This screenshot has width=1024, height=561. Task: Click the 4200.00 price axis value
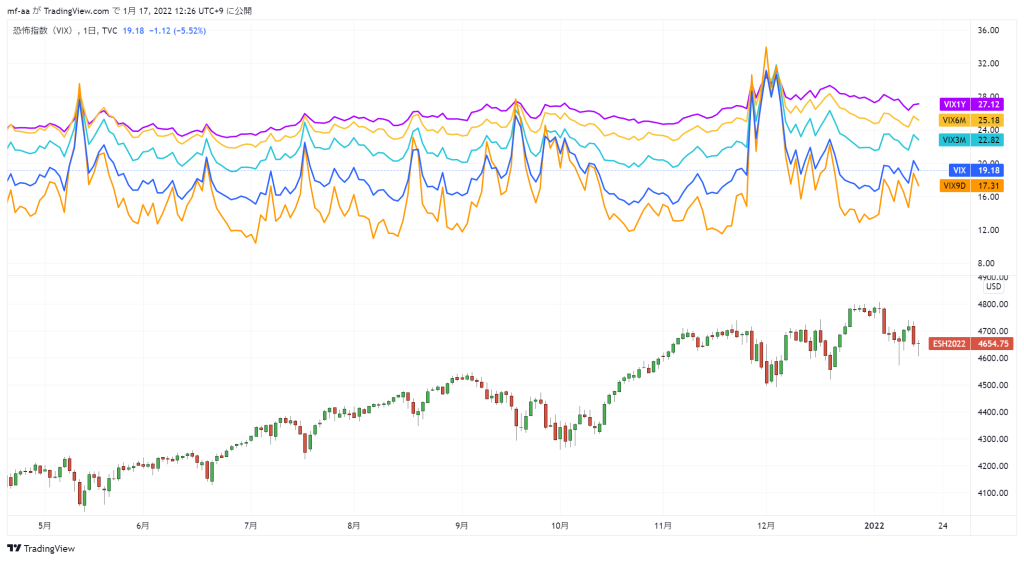[x=993, y=466]
